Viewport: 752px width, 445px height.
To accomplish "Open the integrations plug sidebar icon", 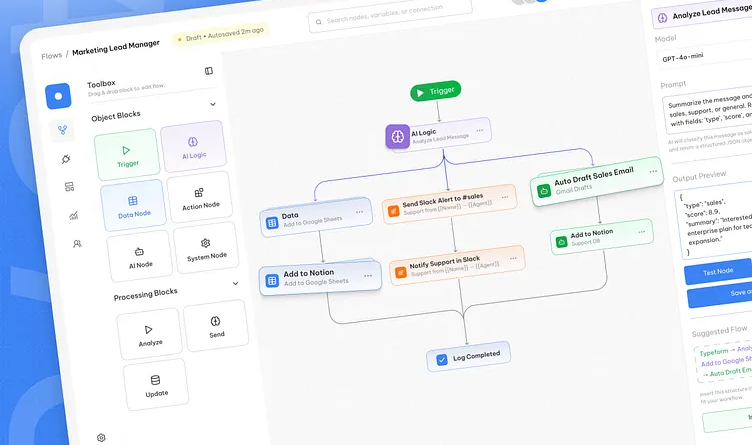I will coord(66,159).
